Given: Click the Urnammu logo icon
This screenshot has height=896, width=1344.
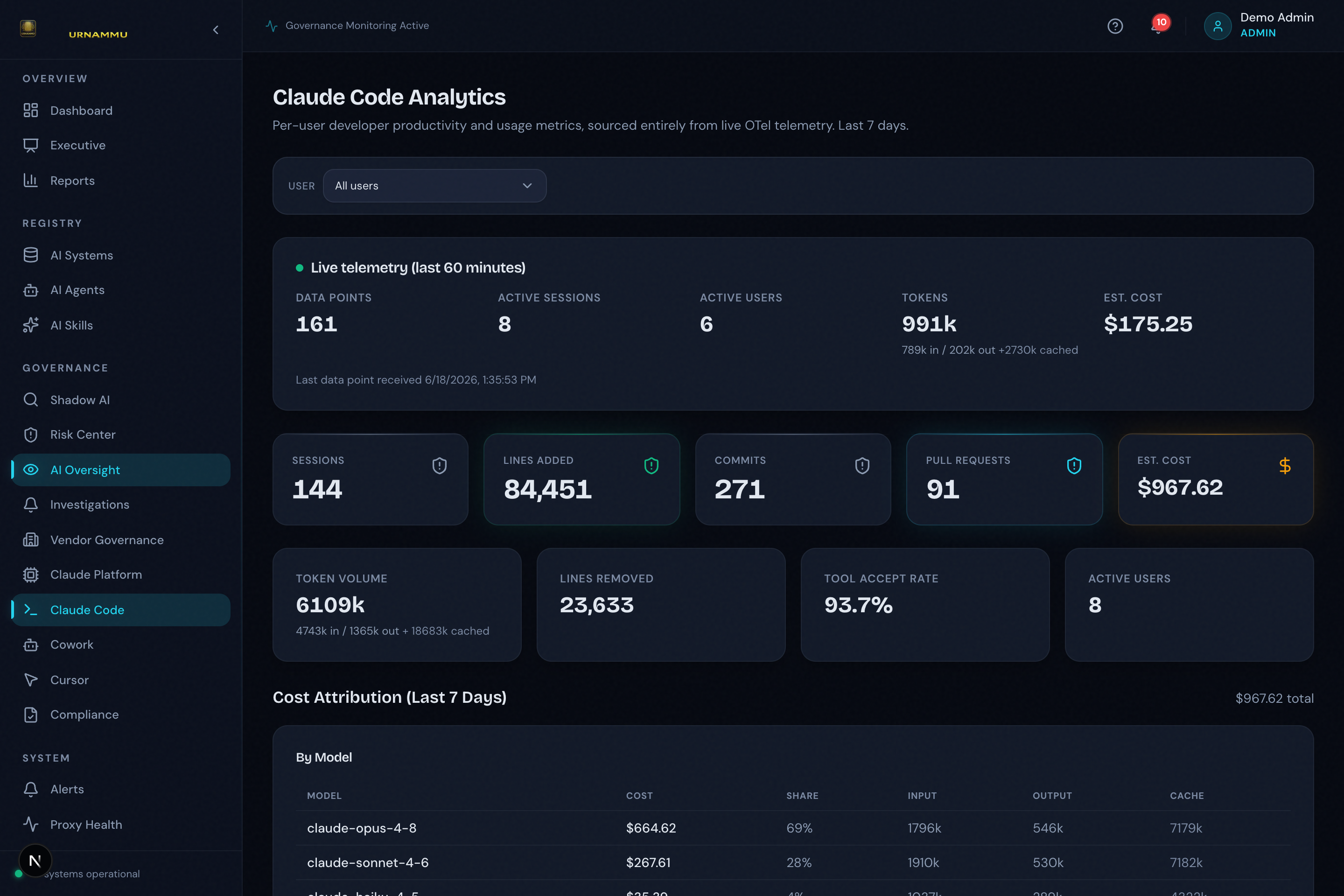Looking at the screenshot, I should tap(28, 28).
